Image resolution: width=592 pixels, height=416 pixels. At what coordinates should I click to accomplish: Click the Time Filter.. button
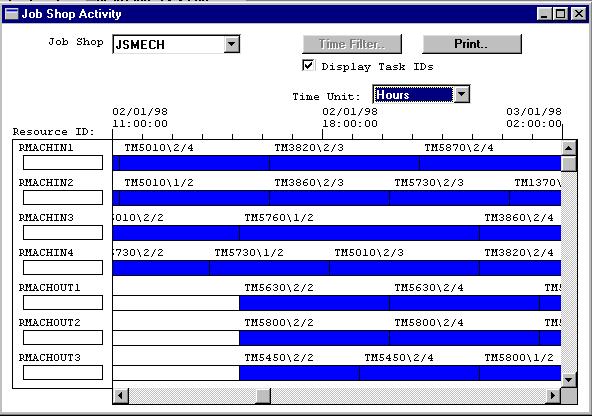pyautogui.click(x=352, y=44)
